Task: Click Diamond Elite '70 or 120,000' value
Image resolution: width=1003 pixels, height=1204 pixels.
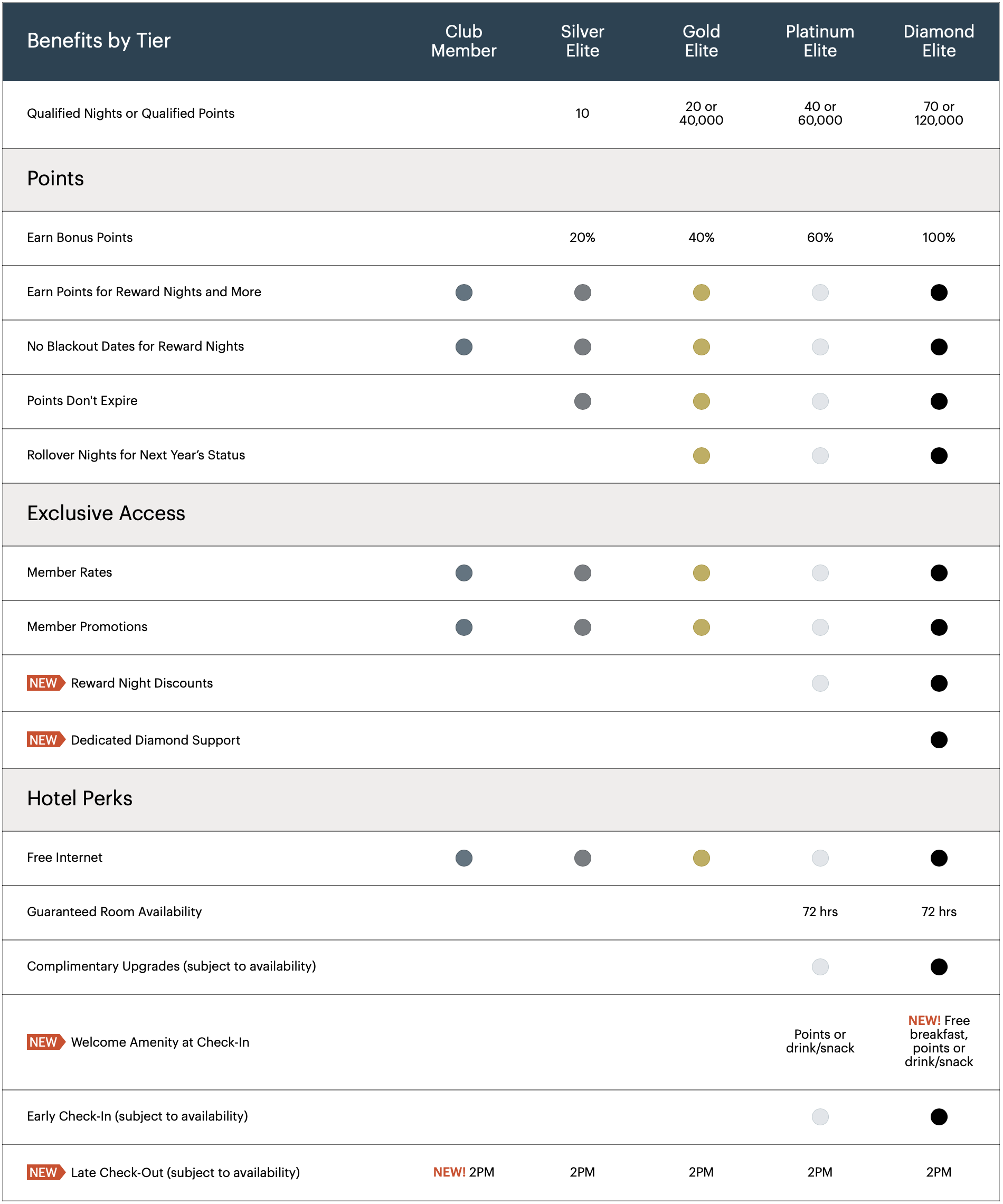Action: coord(938,114)
